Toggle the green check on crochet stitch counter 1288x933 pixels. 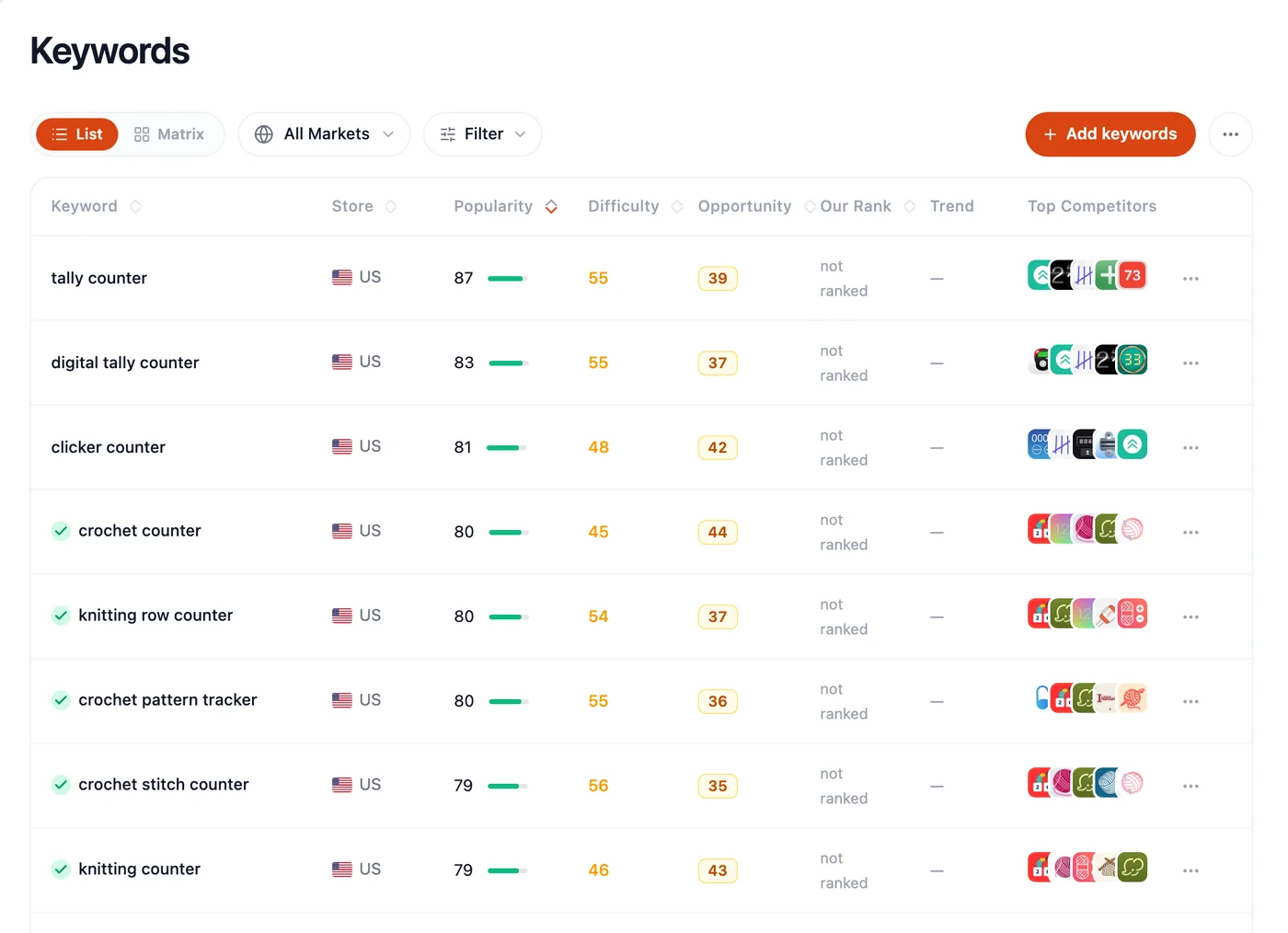[61, 785]
